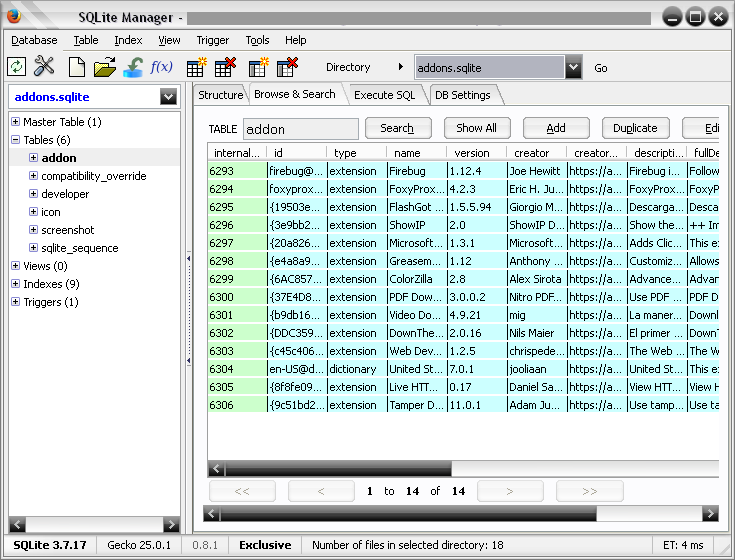Expand the developer table node

click(x=33, y=194)
